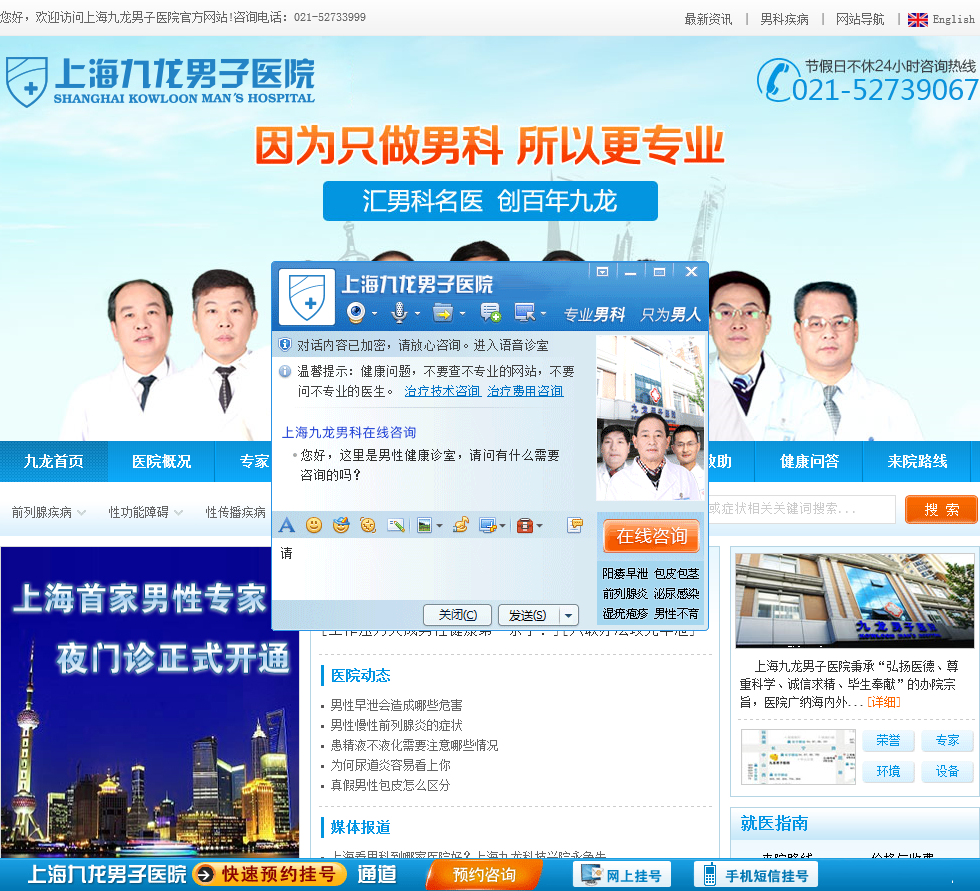Expand the screen capture dropdown arrow
The height and width of the screenshot is (891, 980).
pyautogui.click(x=502, y=526)
